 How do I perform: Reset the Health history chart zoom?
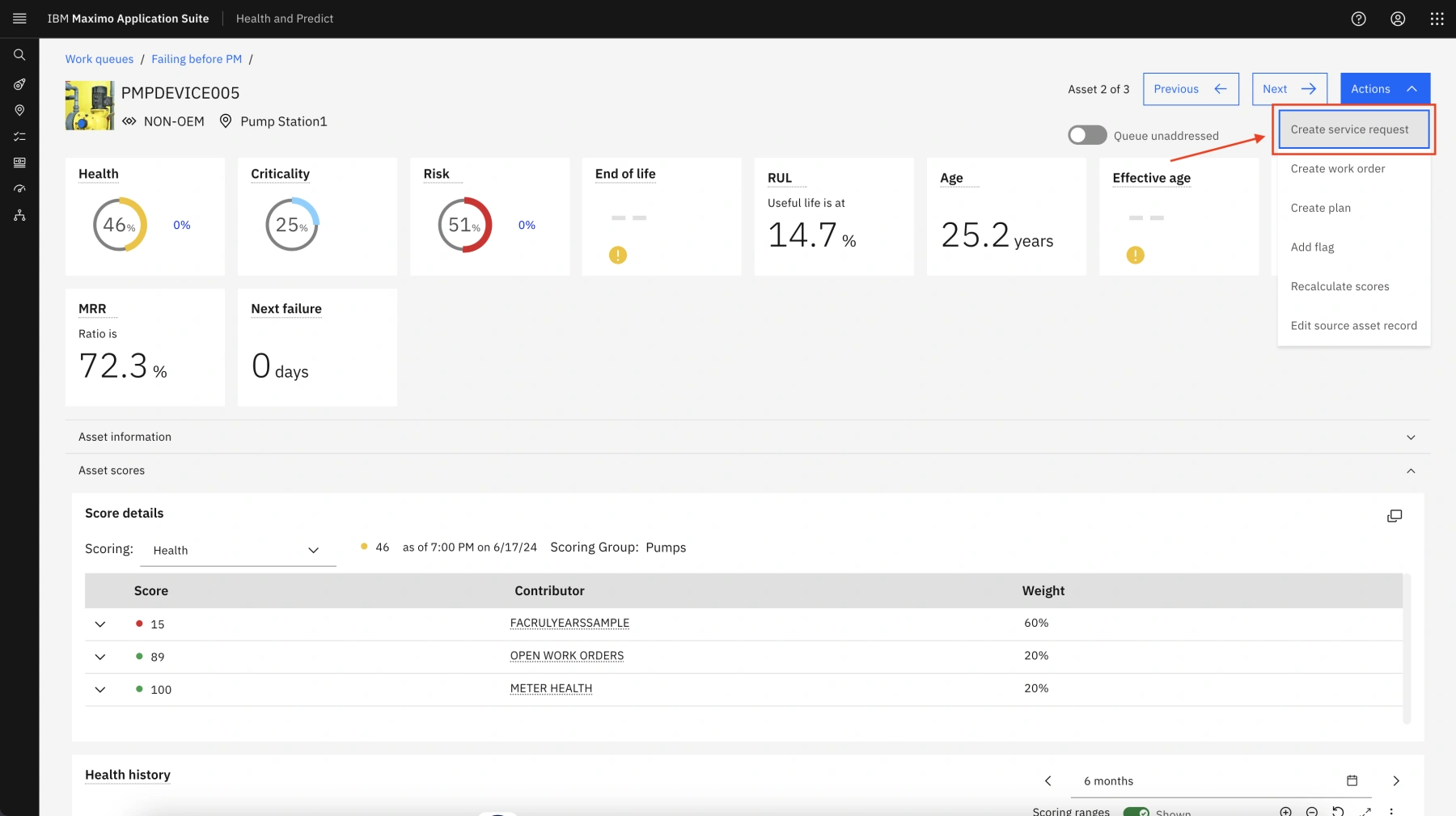(x=1338, y=811)
